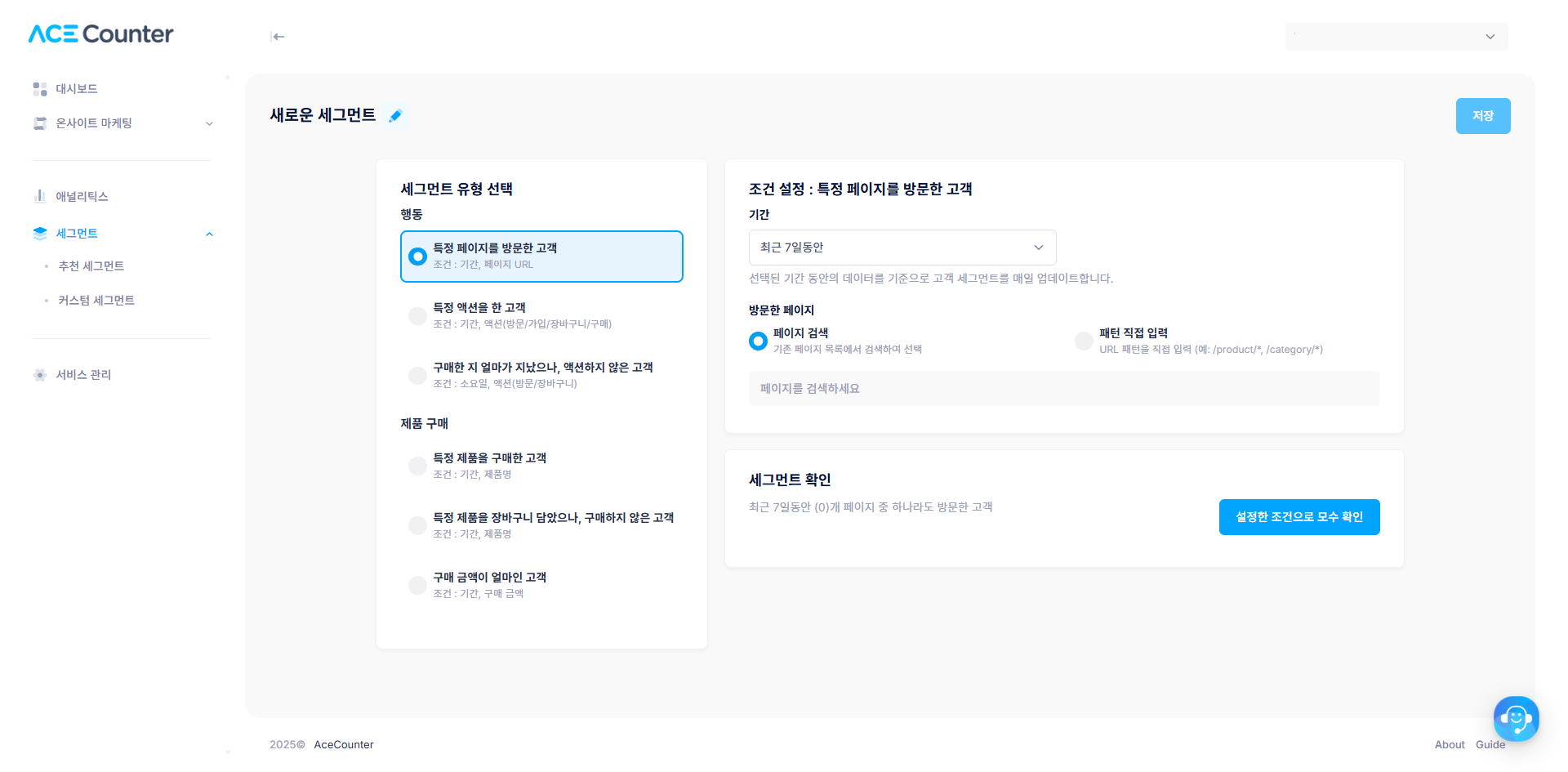
Task: Open the top-right account dropdown
Action: [x=1396, y=37]
